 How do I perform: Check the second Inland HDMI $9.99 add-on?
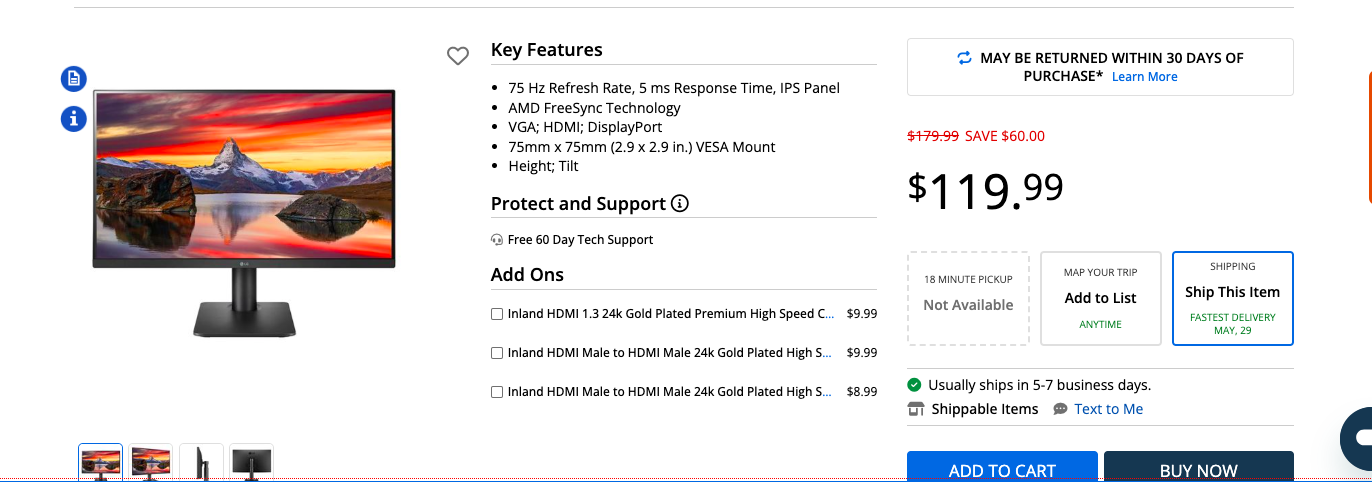[x=497, y=353]
